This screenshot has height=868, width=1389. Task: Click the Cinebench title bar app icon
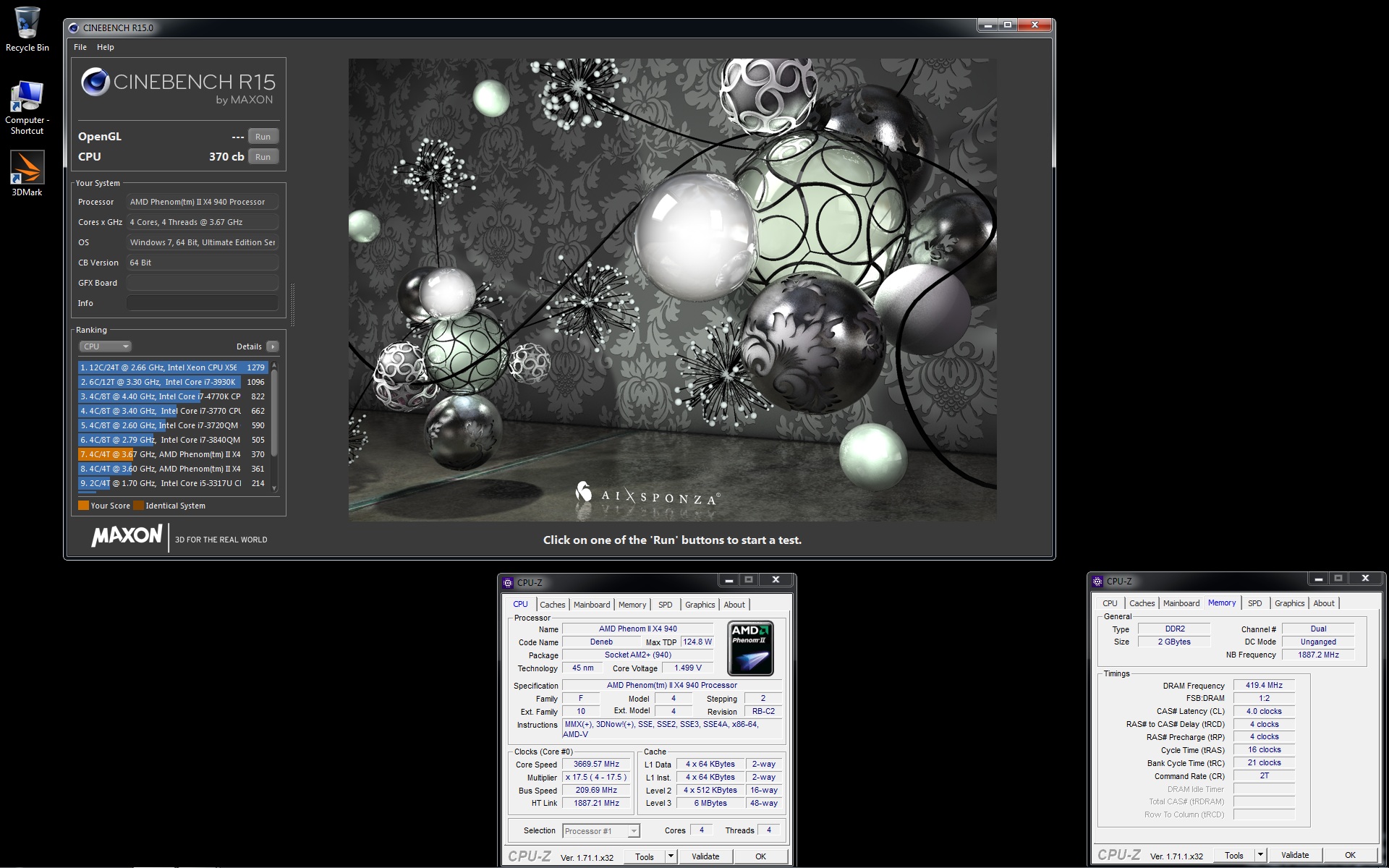(74, 27)
